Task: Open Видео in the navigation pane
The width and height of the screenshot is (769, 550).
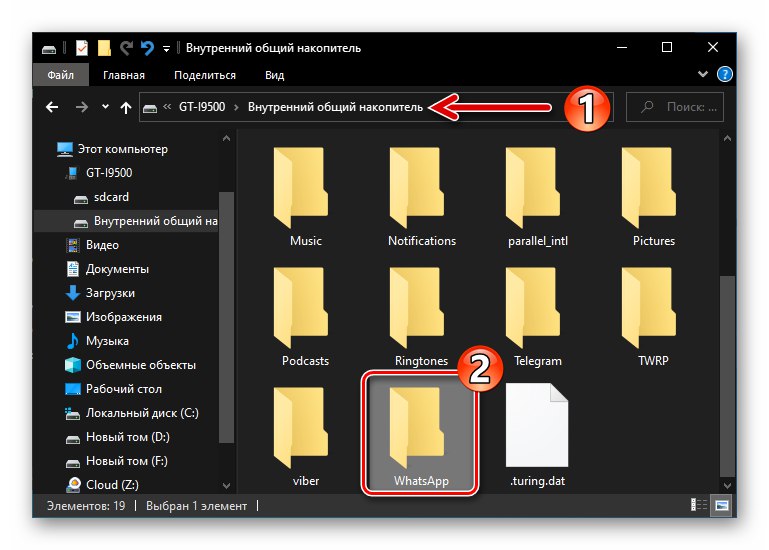Action: [x=92, y=245]
